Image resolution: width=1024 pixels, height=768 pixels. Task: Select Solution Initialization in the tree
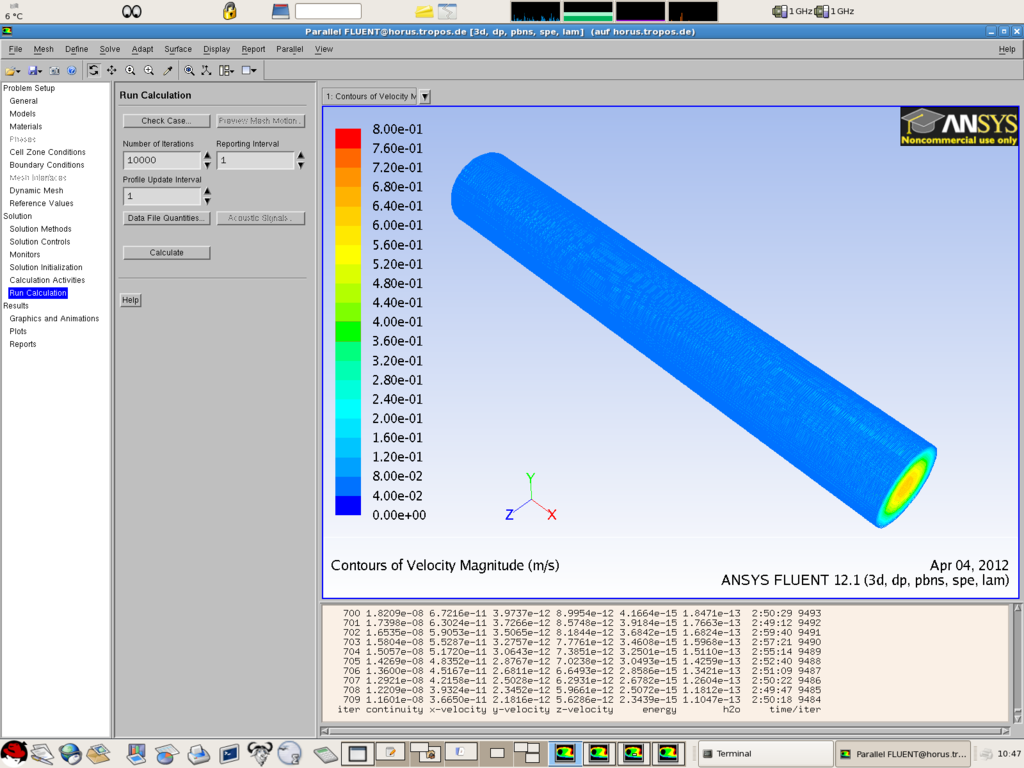[46, 268]
